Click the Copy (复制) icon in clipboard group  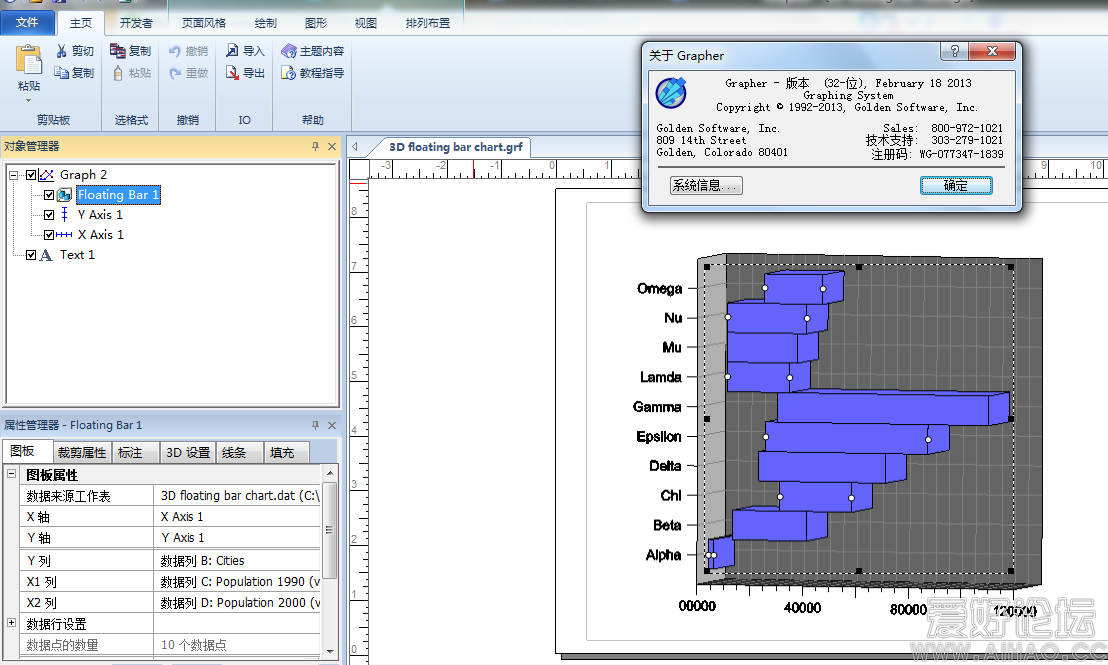click(x=61, y=73)
